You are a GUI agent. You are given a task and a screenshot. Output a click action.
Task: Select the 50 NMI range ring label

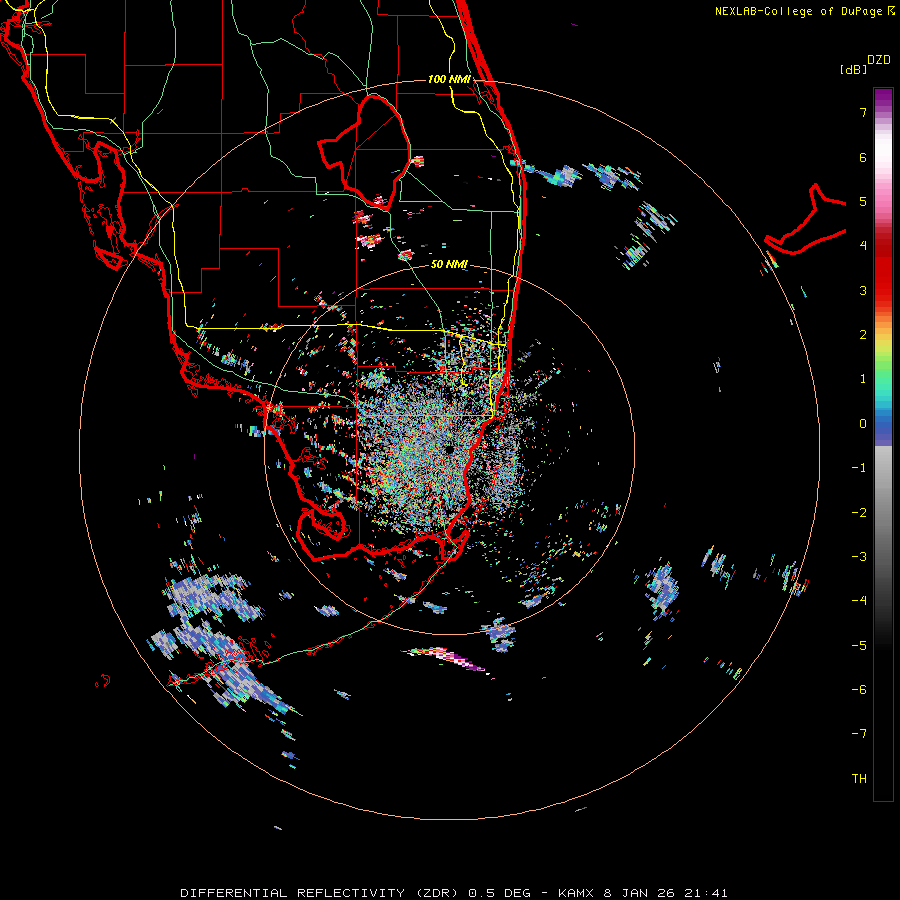[x=449, y=264]
